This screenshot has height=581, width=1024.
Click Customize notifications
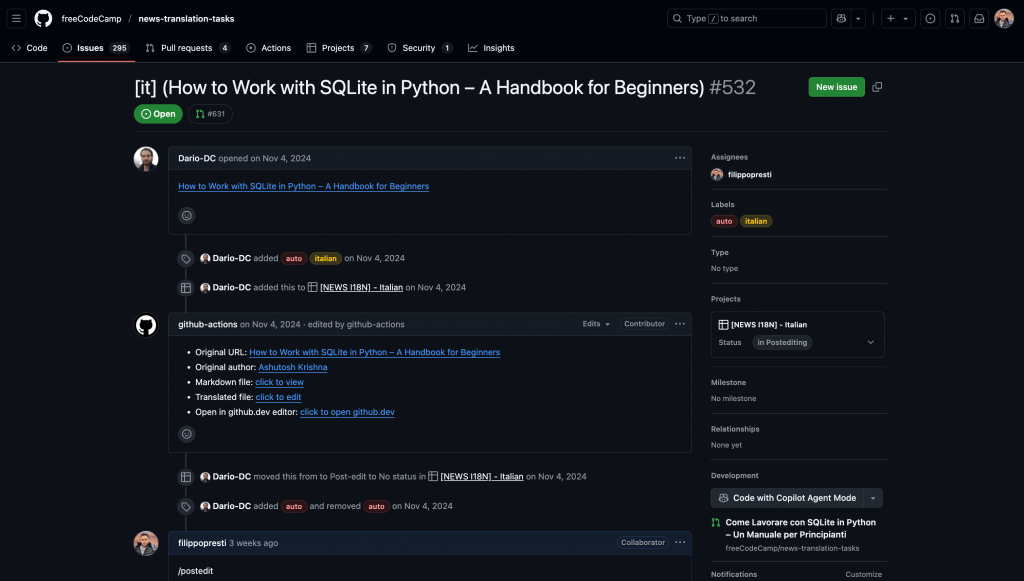tap(863, 574)
